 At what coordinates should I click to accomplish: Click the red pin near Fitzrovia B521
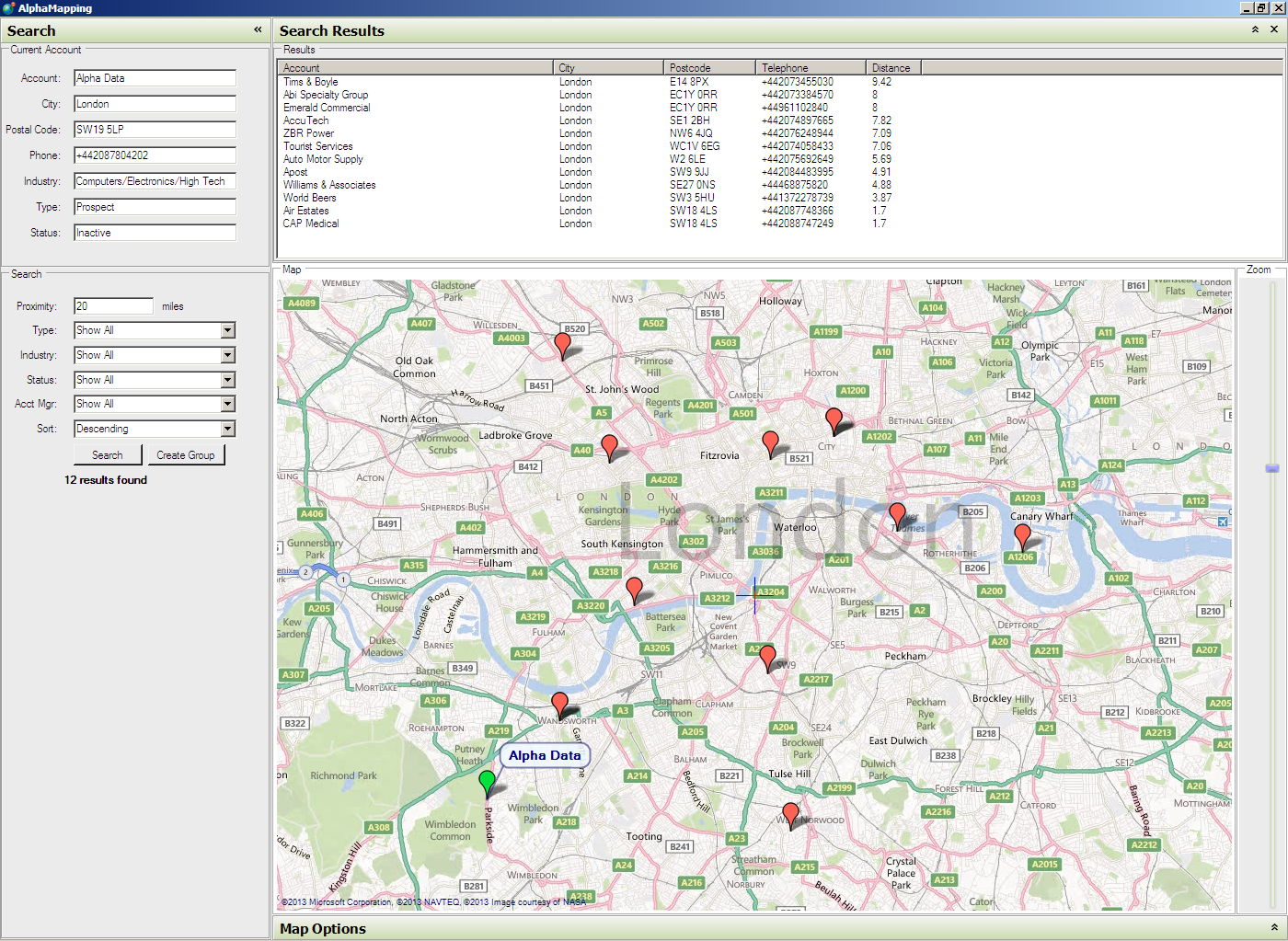[771, 444]
